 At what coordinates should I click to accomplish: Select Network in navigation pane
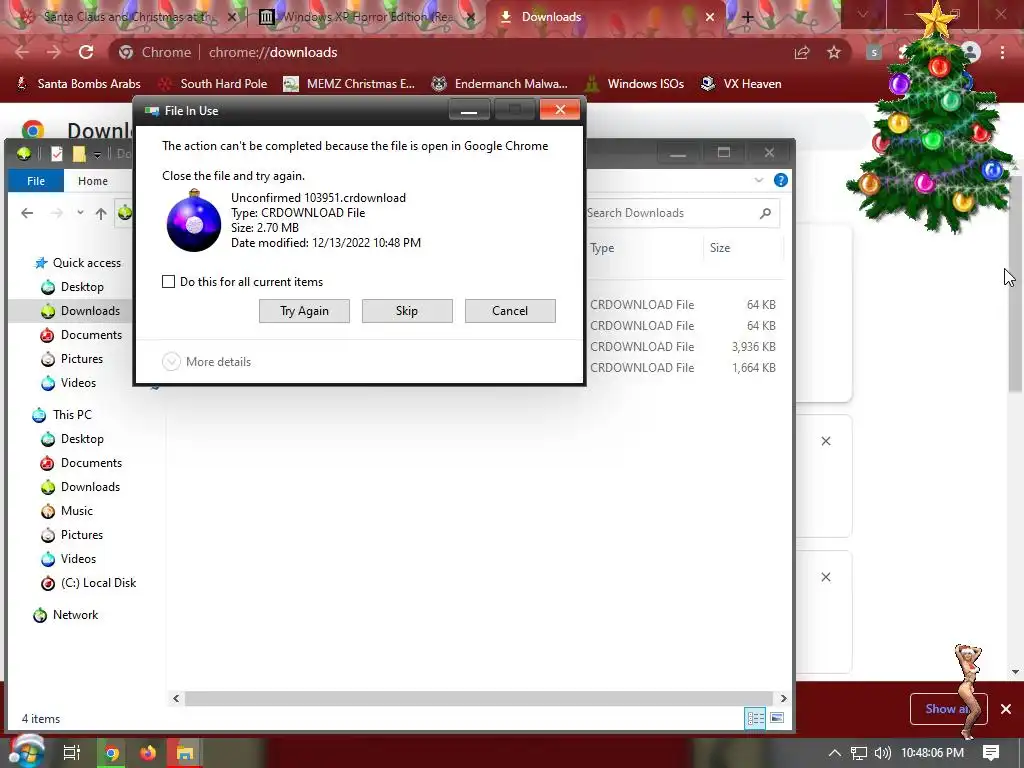(x=65, y=615)
